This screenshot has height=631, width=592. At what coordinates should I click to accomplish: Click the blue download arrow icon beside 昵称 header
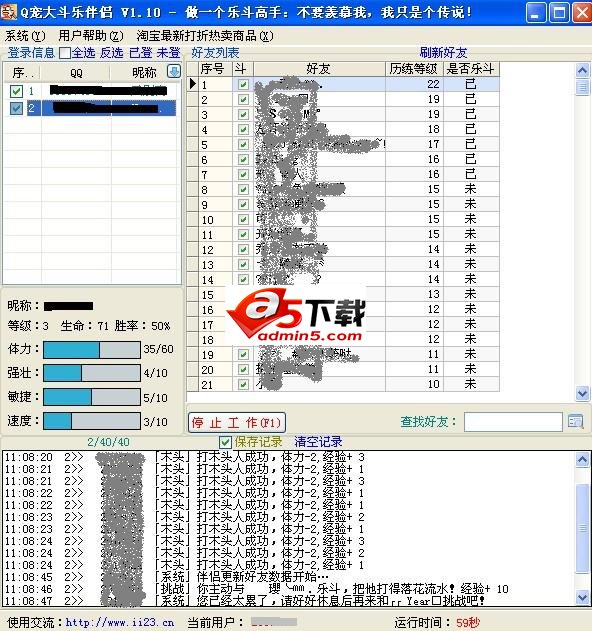[x=174, y=72]
